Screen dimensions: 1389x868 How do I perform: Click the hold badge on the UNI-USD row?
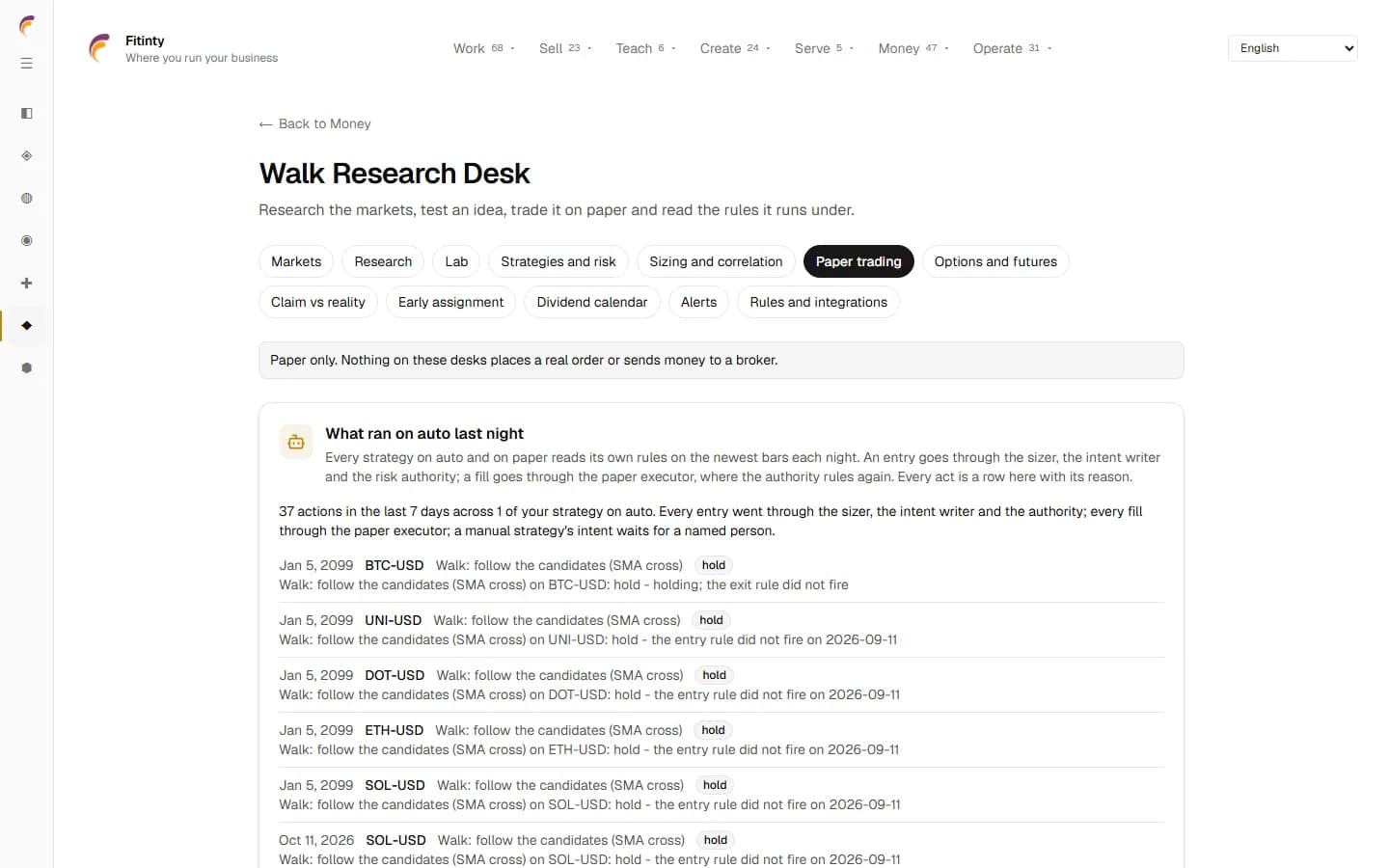tap(712, 620)
